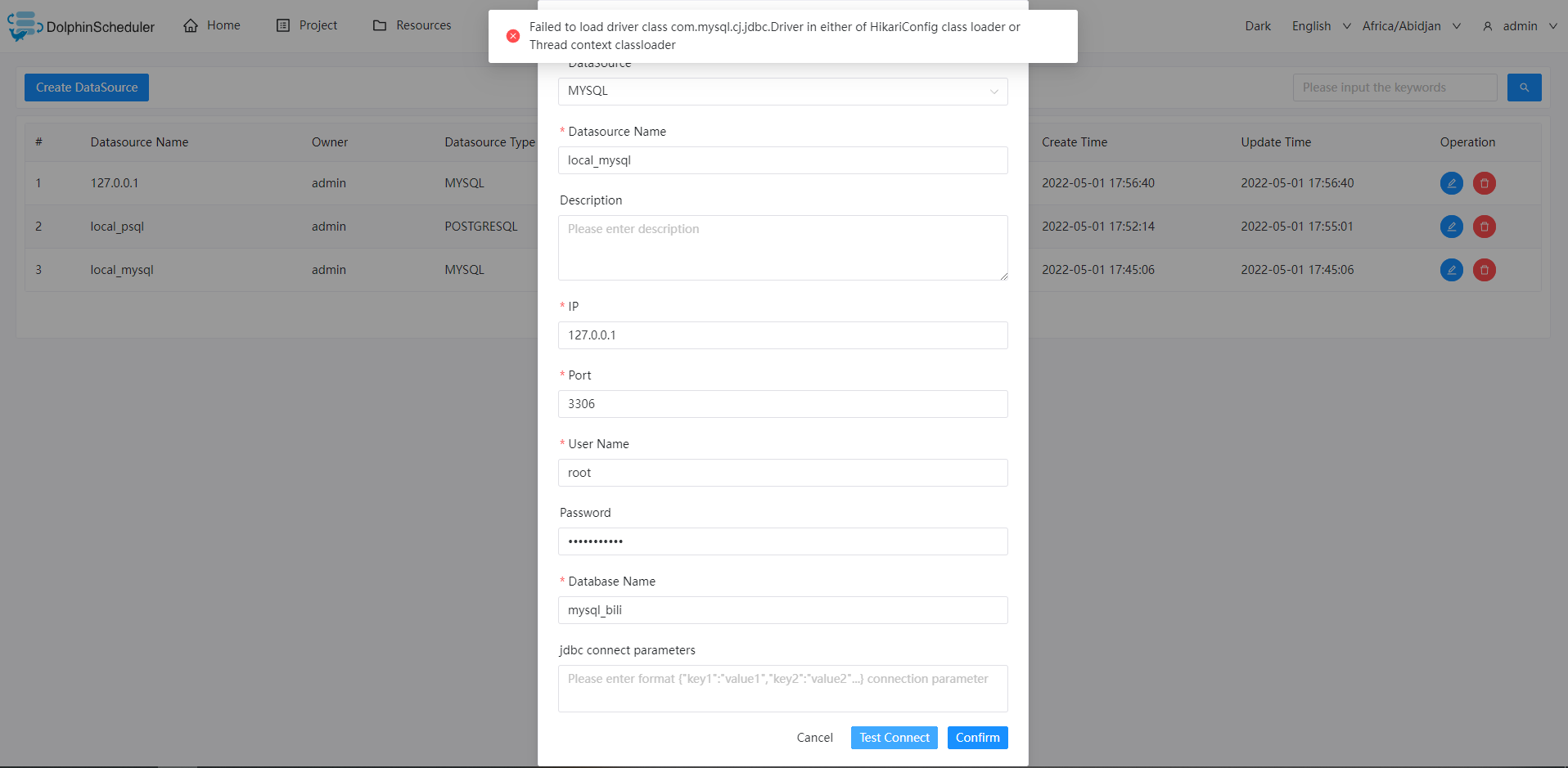Click the Create DataSource button
The height and width of the screenshot is (768, 1568).
click(x=86, y=88)
